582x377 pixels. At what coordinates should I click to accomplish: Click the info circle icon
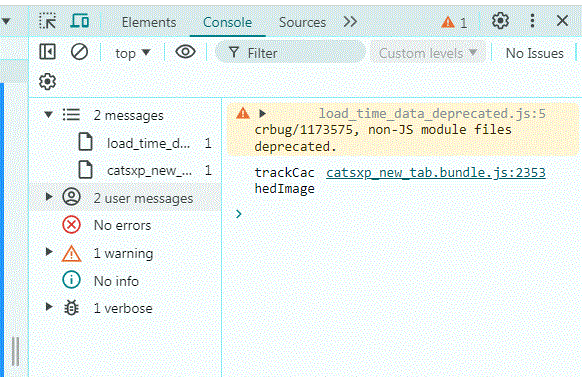71,280
